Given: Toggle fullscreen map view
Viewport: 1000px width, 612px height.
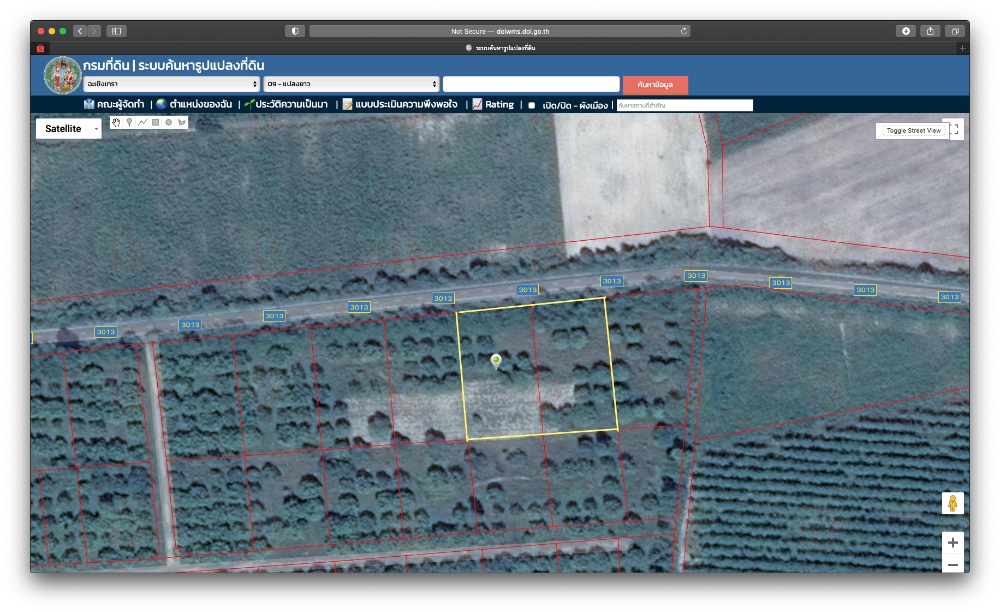Looking at the screenshot, I should 954,130.
